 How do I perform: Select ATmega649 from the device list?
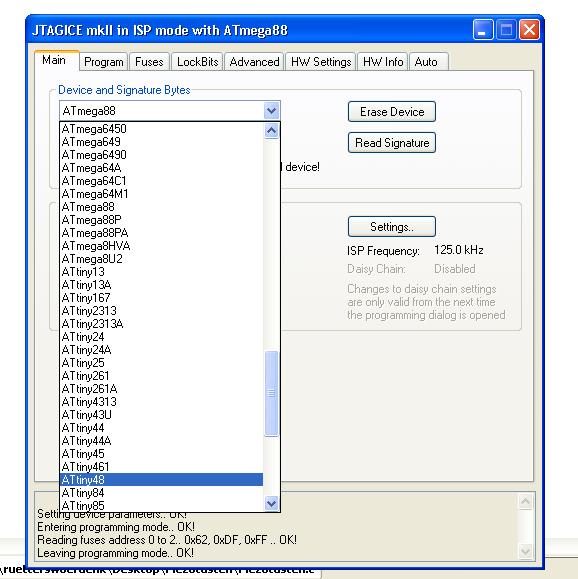point(161,142)
